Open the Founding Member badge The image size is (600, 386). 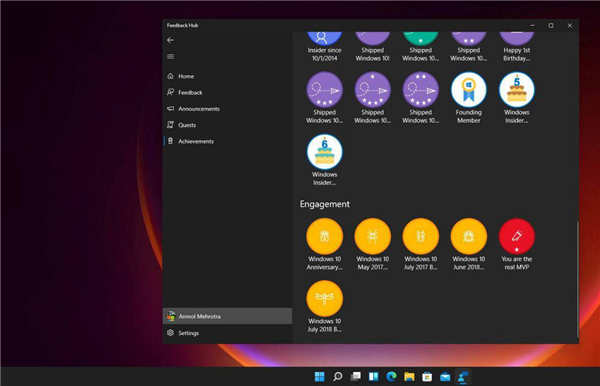click(x=468, y=98)
